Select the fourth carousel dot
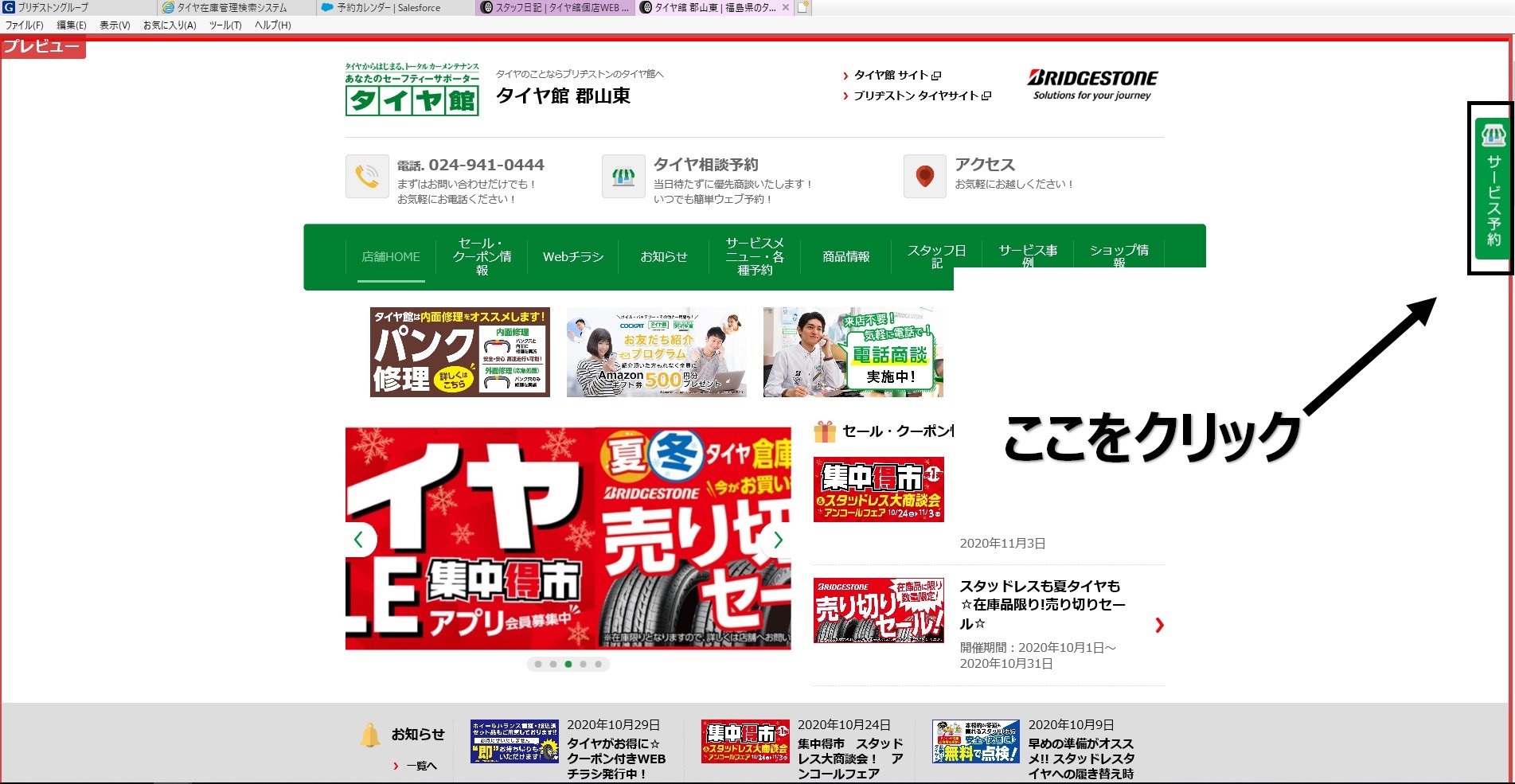 [x=584, y=664]
